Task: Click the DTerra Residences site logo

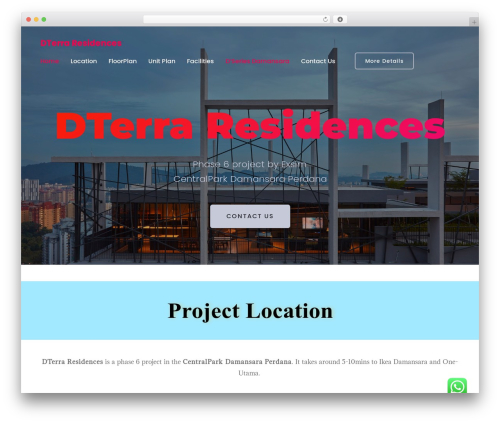Action: click(x=81, y=43)
